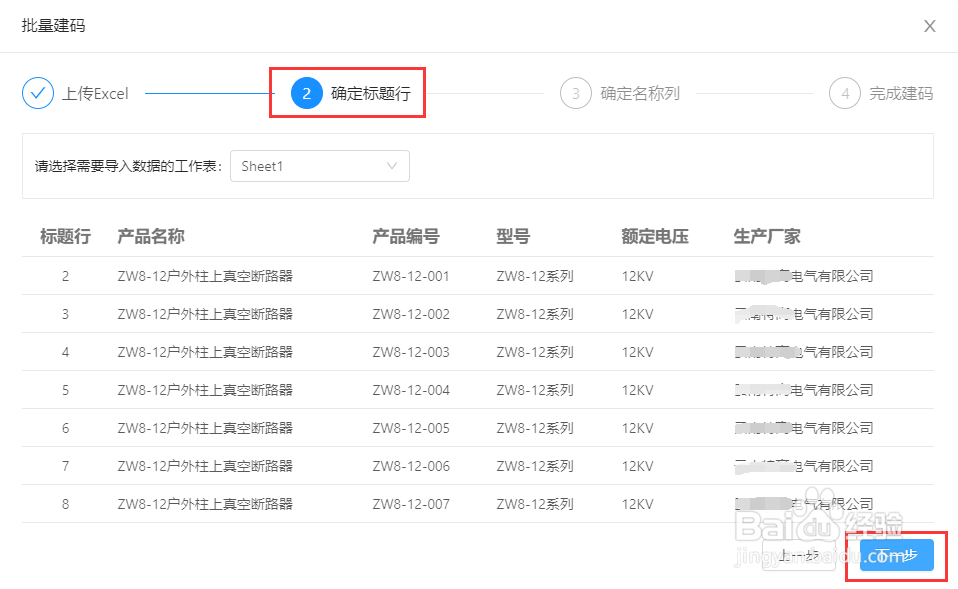Click the X icon to close 批量建码 dialog
The height and width of the screenshot is (589, 958).
pos(930,26)
